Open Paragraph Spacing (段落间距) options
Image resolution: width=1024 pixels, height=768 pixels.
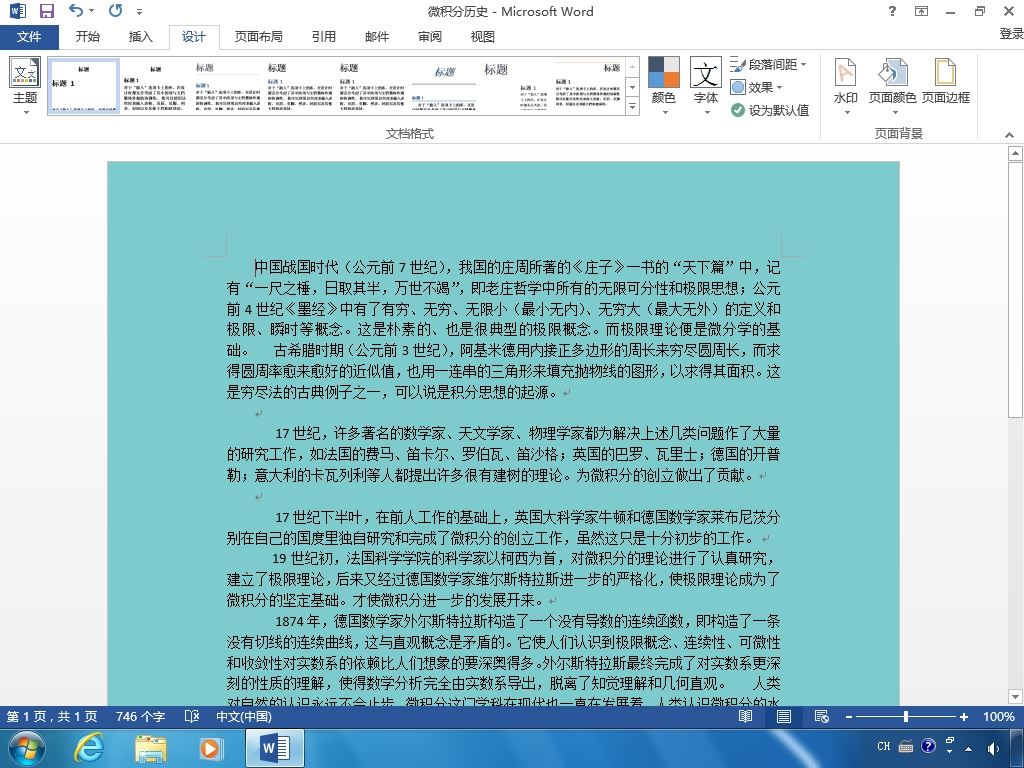(768, 65)
